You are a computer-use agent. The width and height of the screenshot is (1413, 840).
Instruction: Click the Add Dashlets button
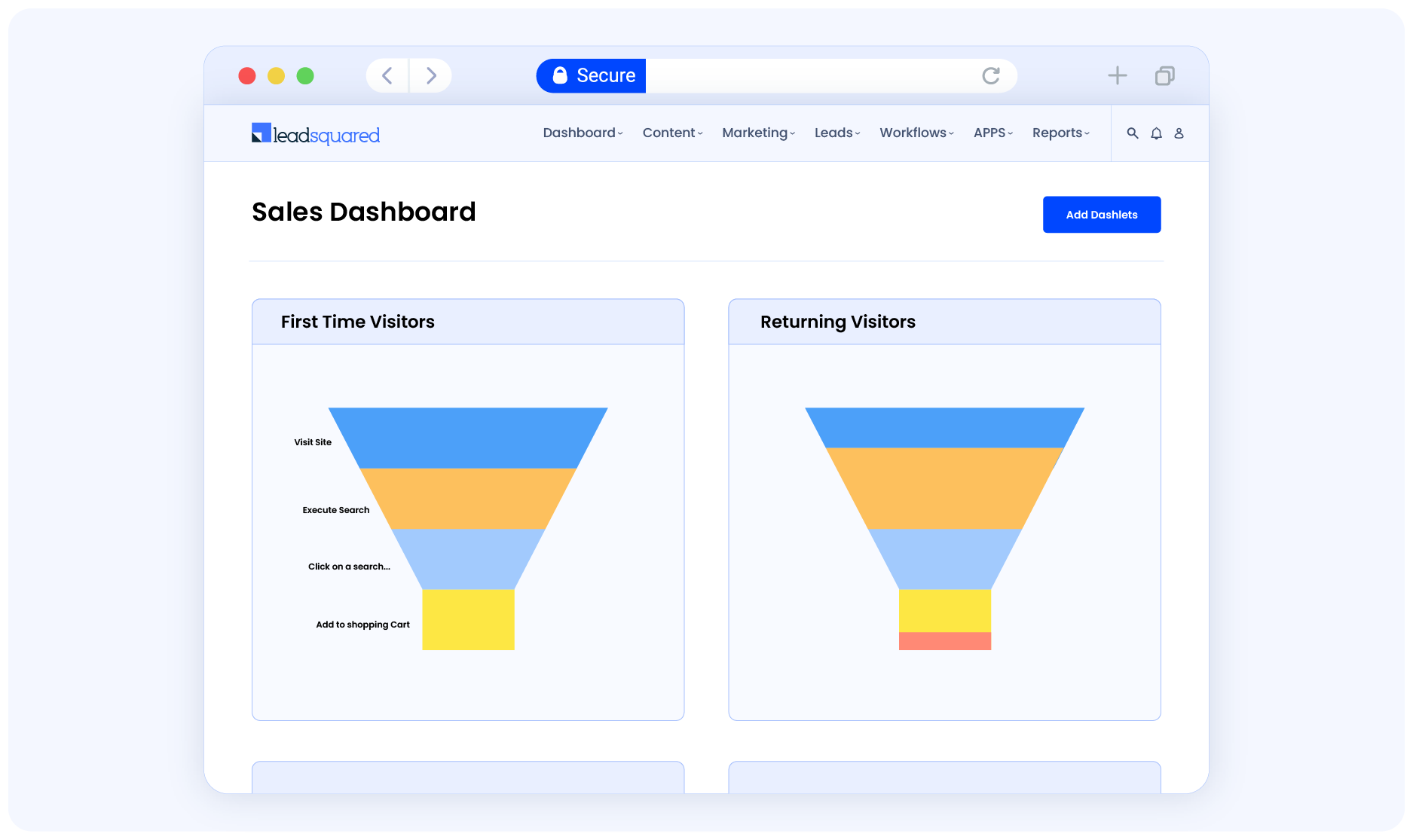coord(1101,214)
